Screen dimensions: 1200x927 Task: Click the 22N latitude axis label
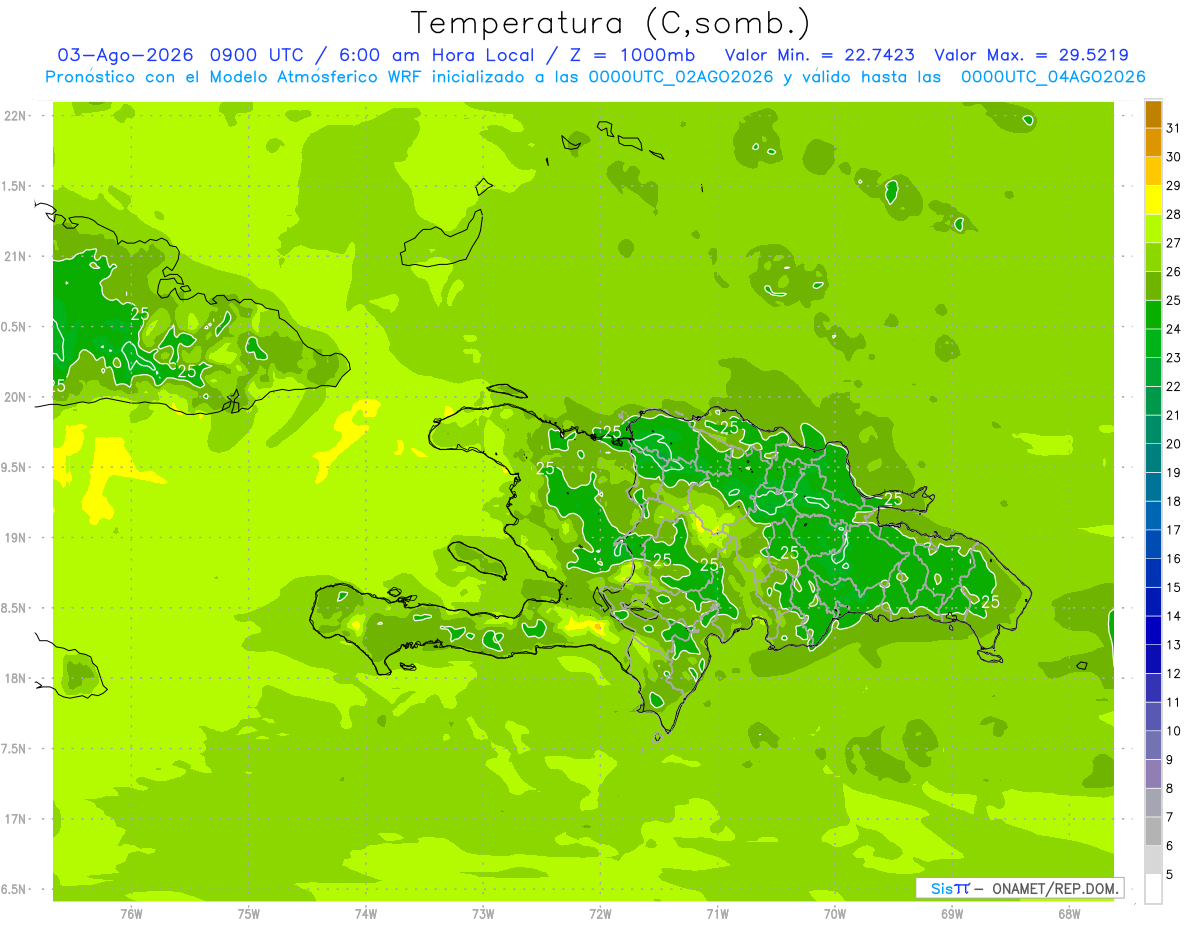pyautogui.click(x=17, y=115)
